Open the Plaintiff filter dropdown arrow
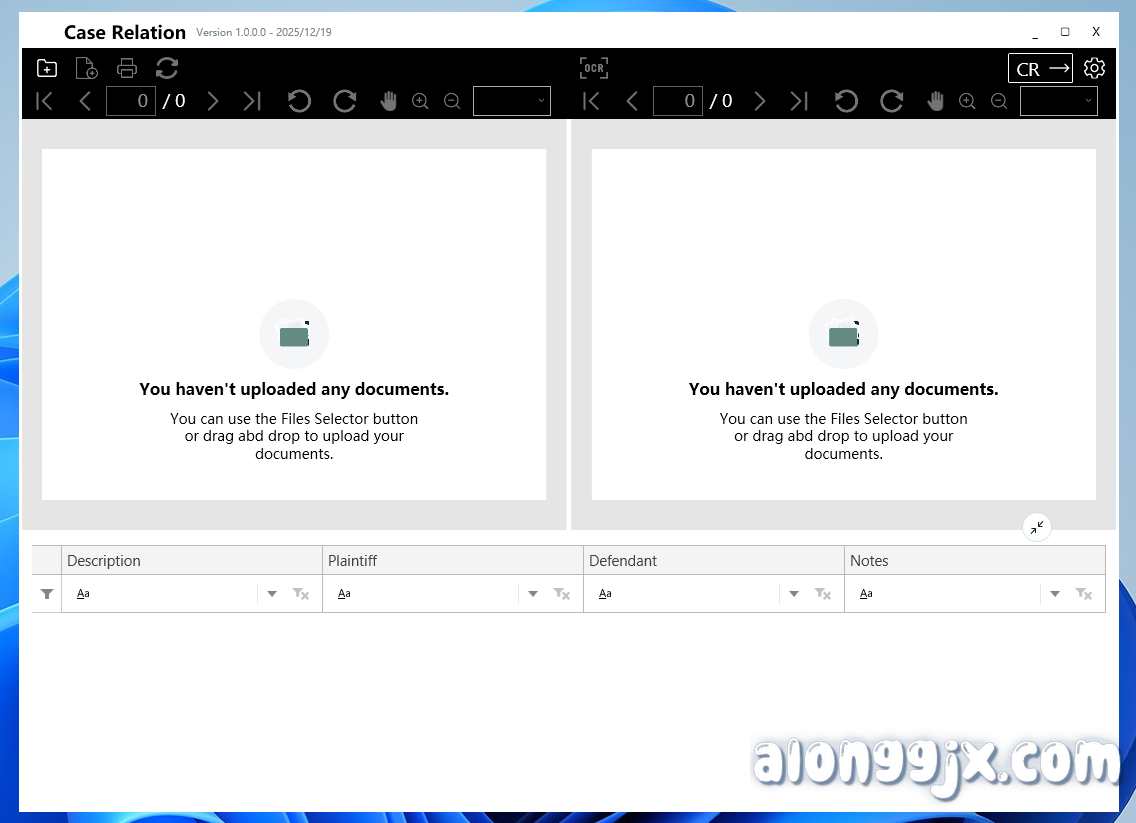Viewport: 1136px width, 823px height. 533,593
